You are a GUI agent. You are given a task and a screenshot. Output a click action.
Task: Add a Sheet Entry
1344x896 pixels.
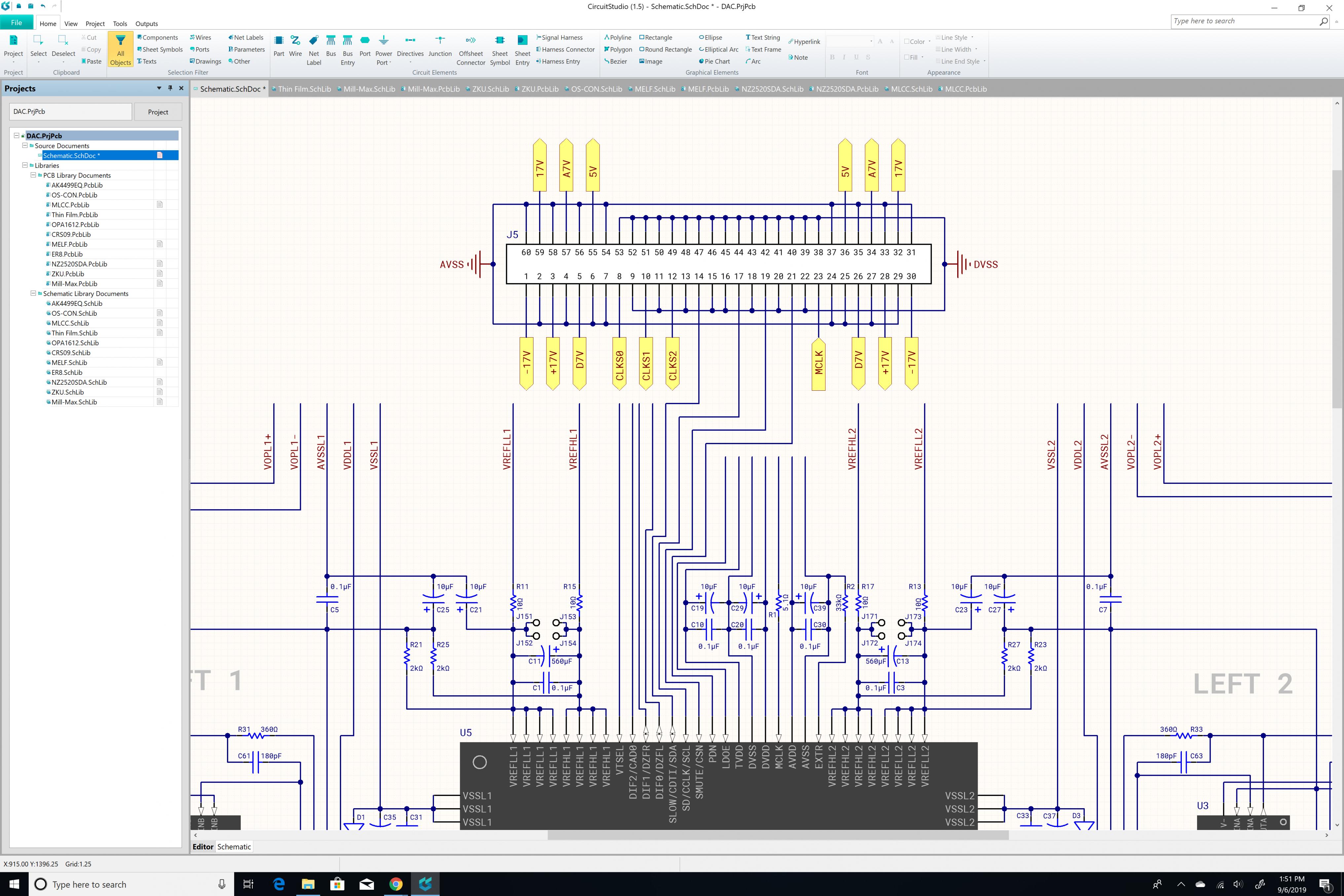[x=522, y=50]
